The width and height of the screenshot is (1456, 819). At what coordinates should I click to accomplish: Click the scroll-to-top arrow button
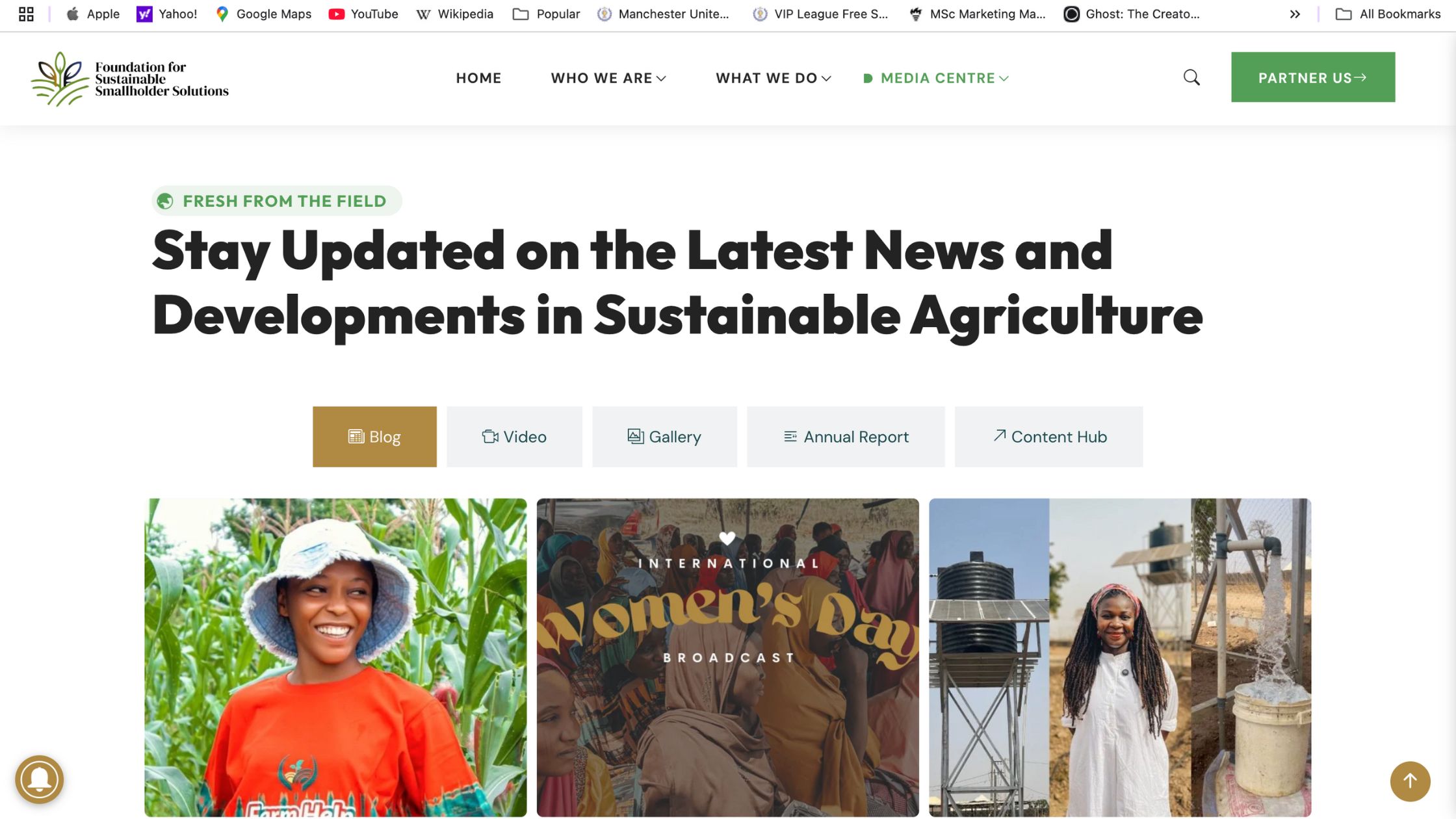click(x=1410, y=781)
